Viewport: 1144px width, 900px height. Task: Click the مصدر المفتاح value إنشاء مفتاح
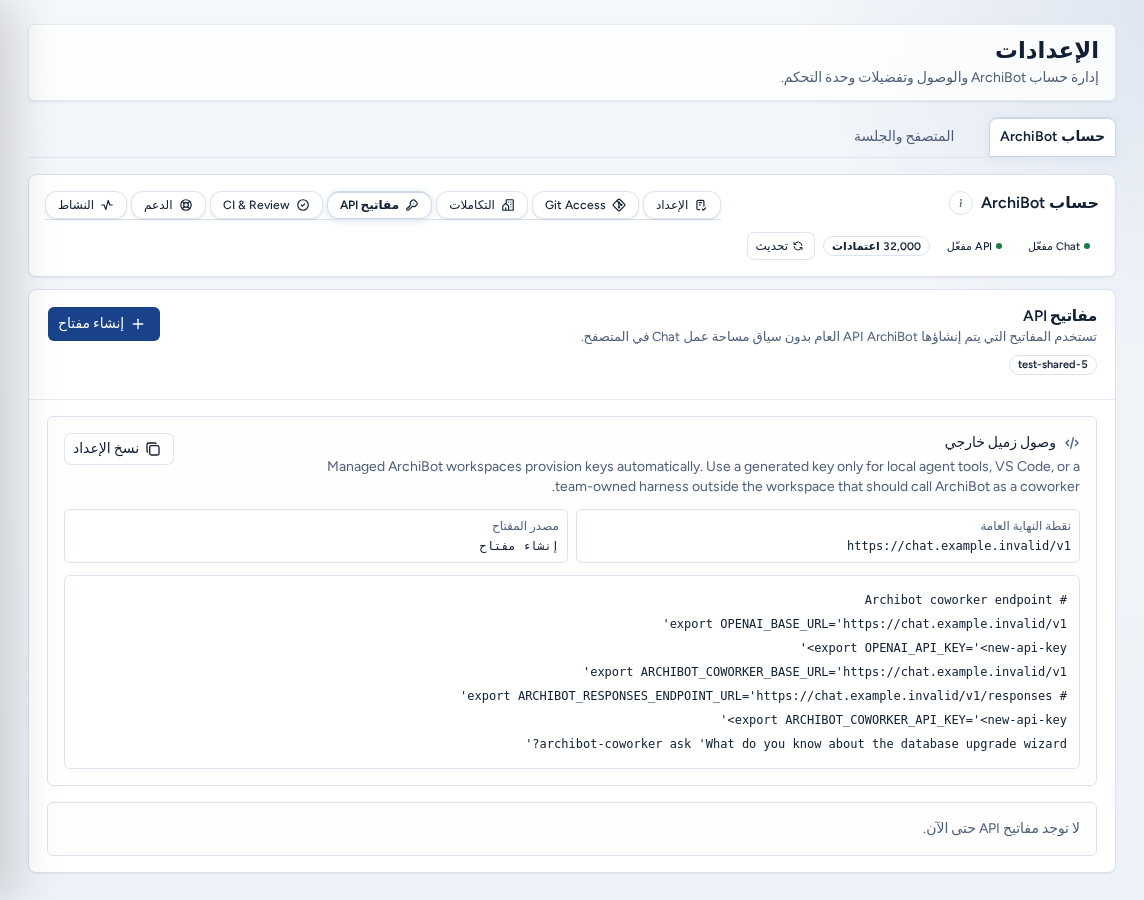click(x=518, y=546)
